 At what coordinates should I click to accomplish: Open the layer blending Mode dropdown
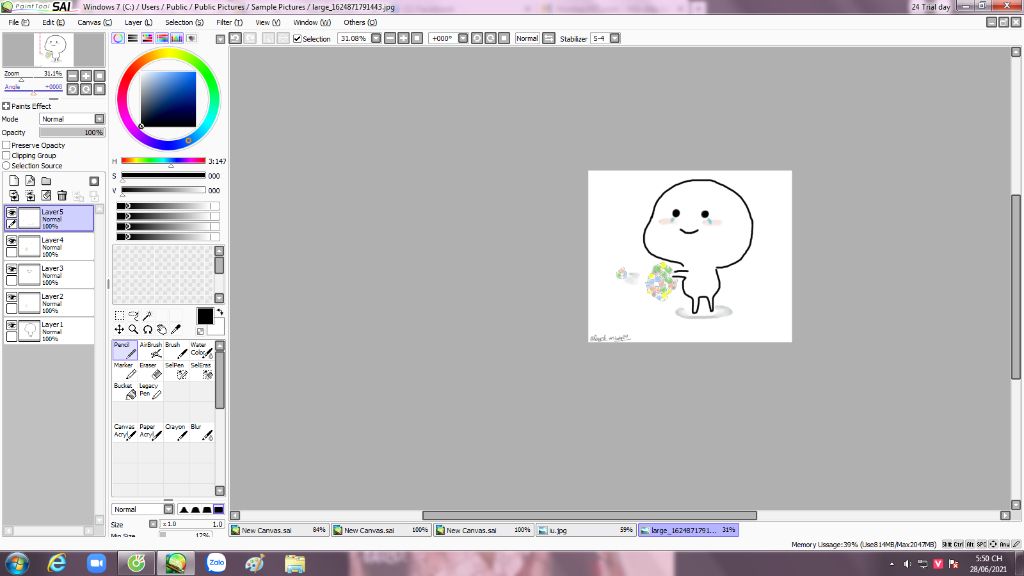pyautogui.click(x=99, y=119)
